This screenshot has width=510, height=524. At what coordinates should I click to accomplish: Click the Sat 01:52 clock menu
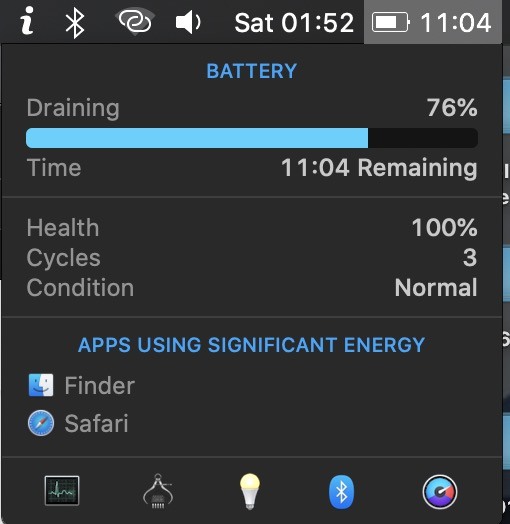coord(294,23)
